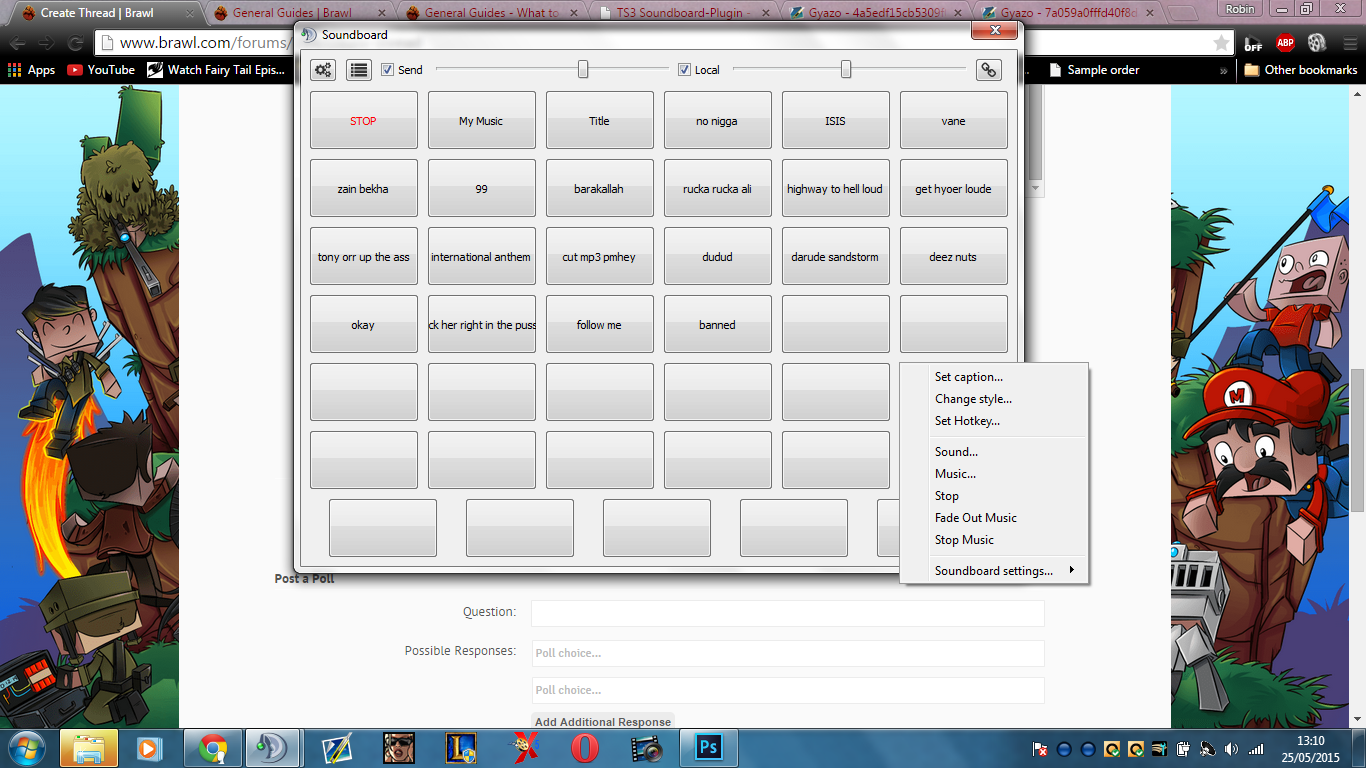Click into the poll Question input field
This screenshot has height=768, width=1366.
(787, 613)
